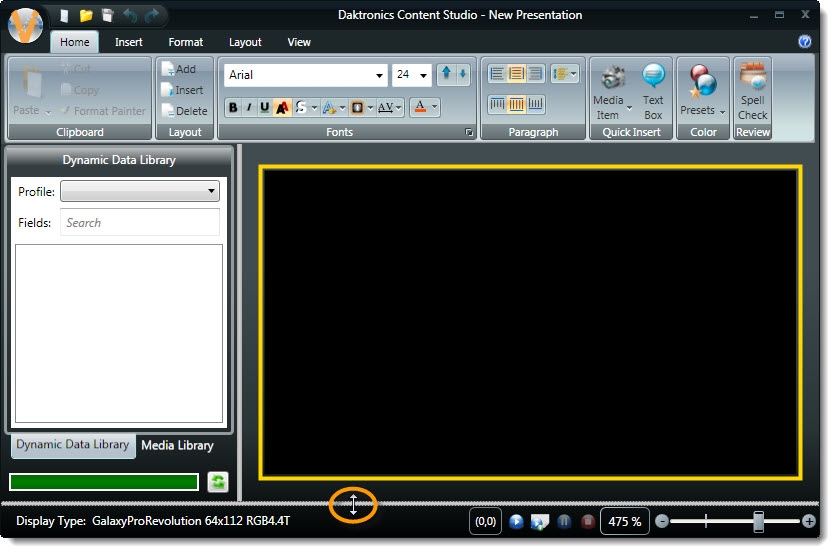
Task: Expand the Profile dropdown list
Action: [140, 191]
